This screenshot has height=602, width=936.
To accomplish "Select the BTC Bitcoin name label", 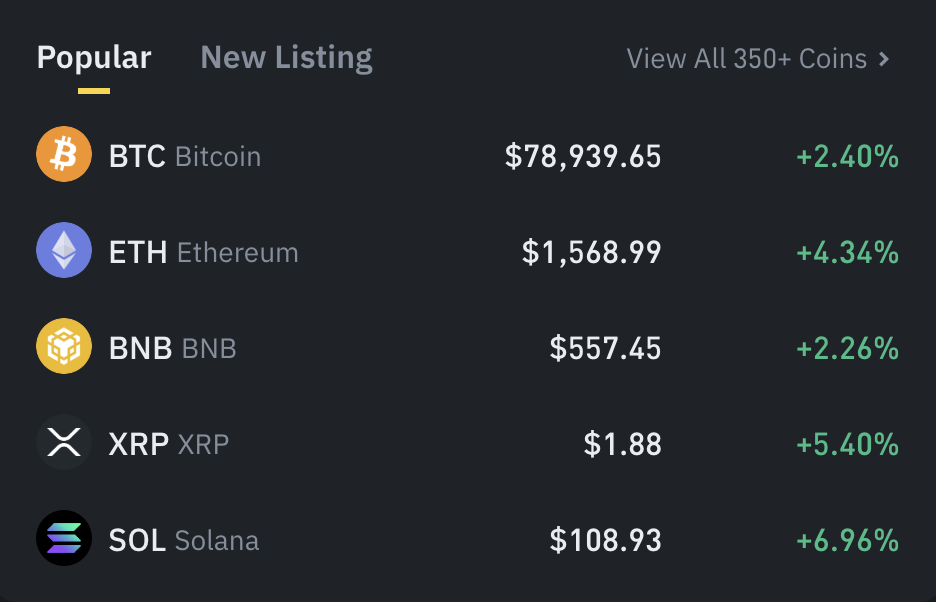I will tap(185, 156).
